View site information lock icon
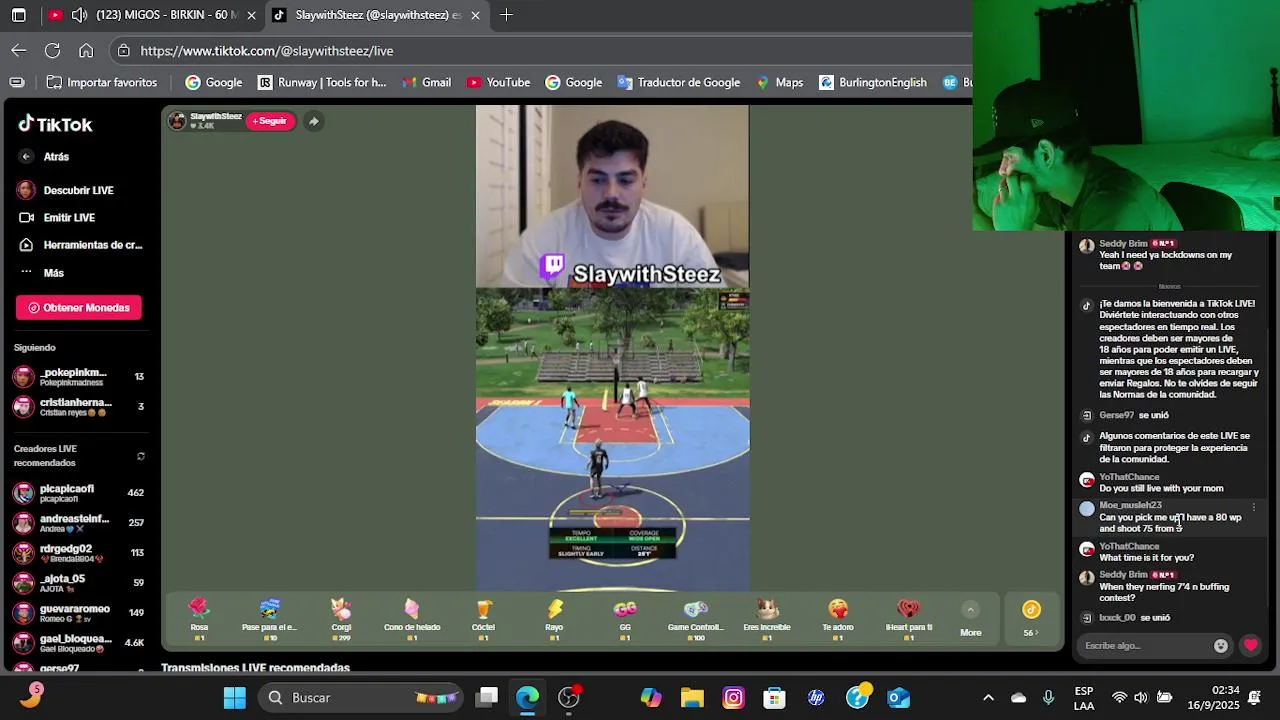 [123, 50]
